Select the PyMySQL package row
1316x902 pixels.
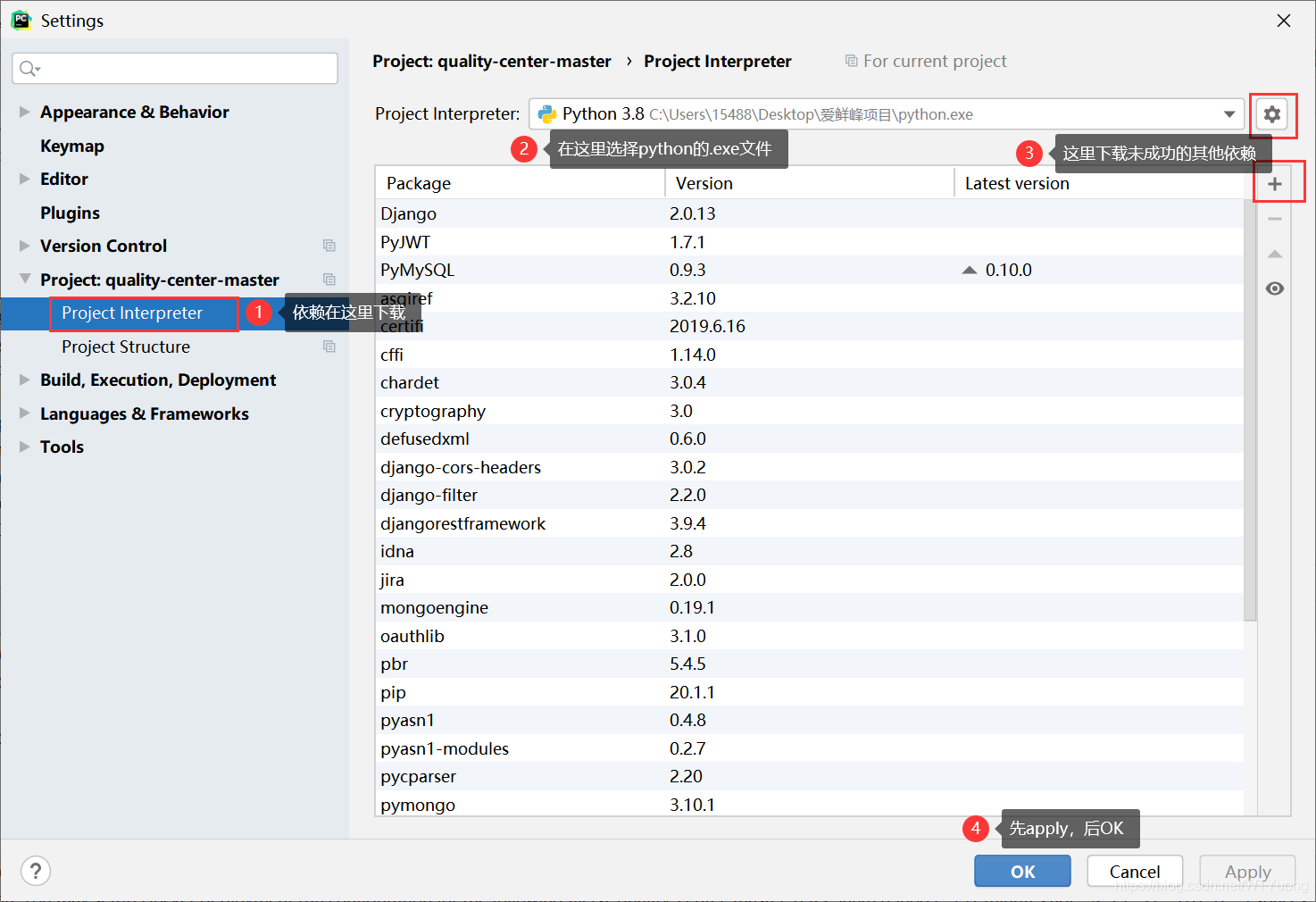pyautogui.click(x=810, y=270)
